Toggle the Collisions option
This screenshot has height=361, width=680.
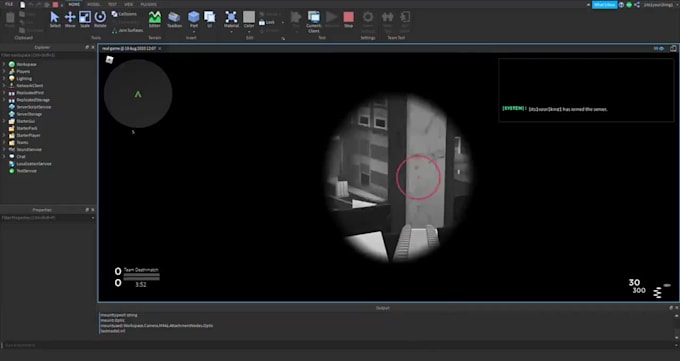coord(124,14)
